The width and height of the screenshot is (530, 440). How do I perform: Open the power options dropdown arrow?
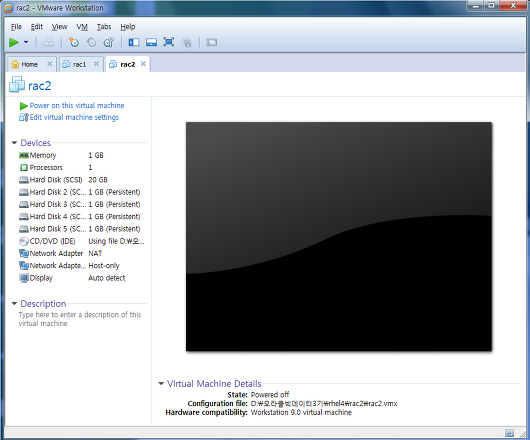pos(26,42)
